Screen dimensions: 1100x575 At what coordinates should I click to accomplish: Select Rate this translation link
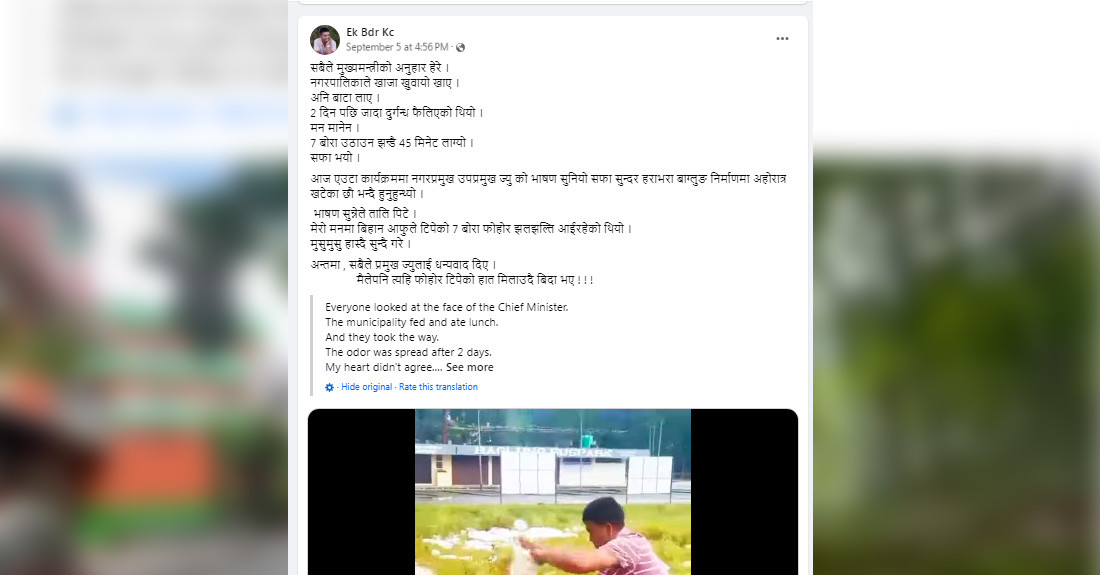tap(438, 387)
